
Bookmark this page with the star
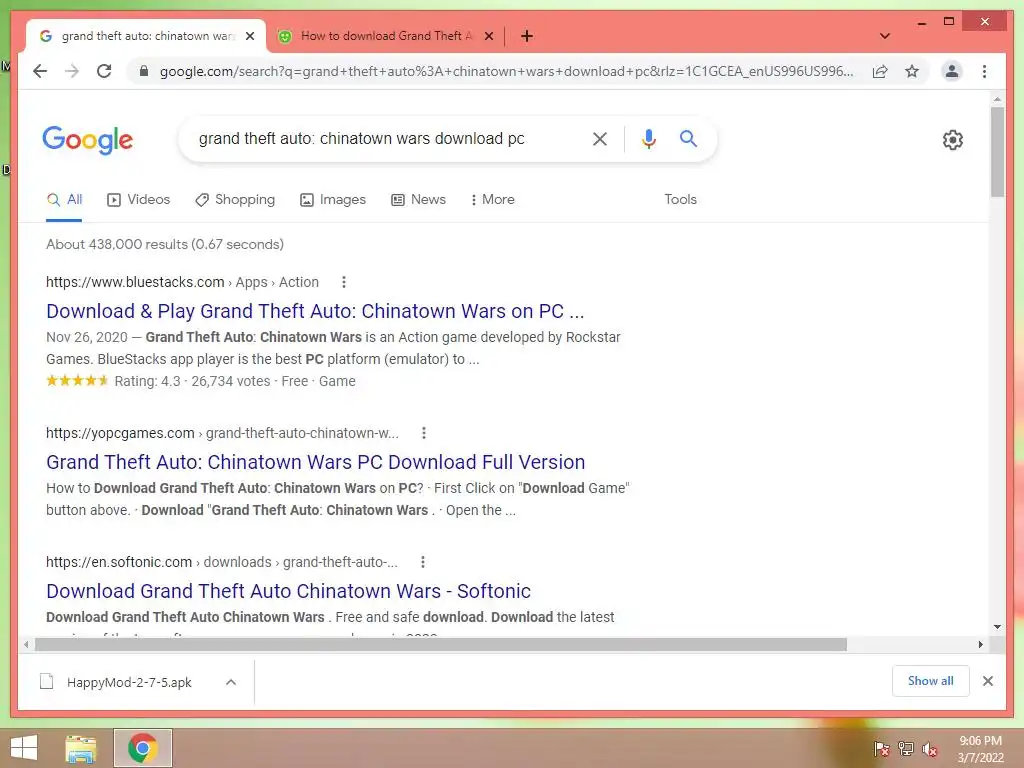tap(912, 71)
